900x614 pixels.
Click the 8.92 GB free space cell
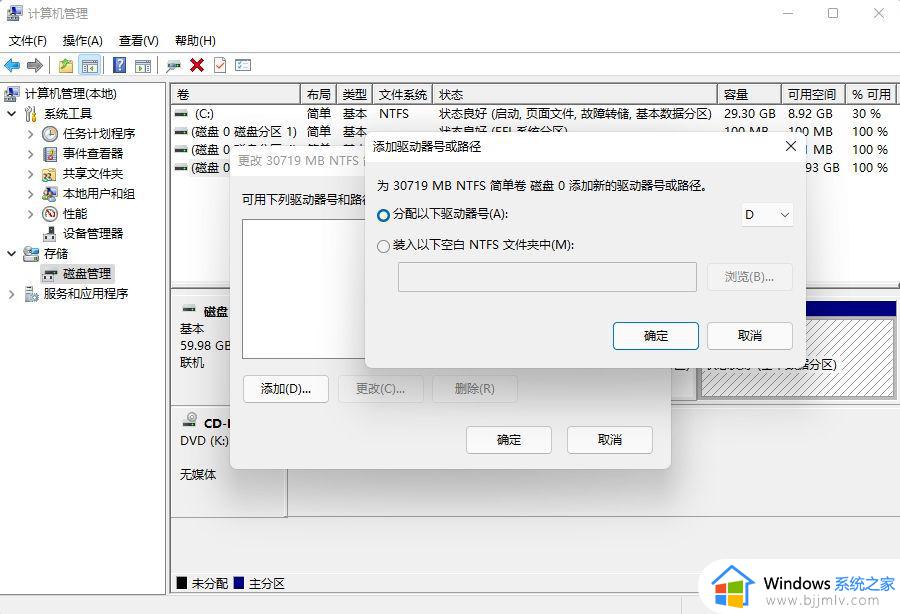coord(810,114)
